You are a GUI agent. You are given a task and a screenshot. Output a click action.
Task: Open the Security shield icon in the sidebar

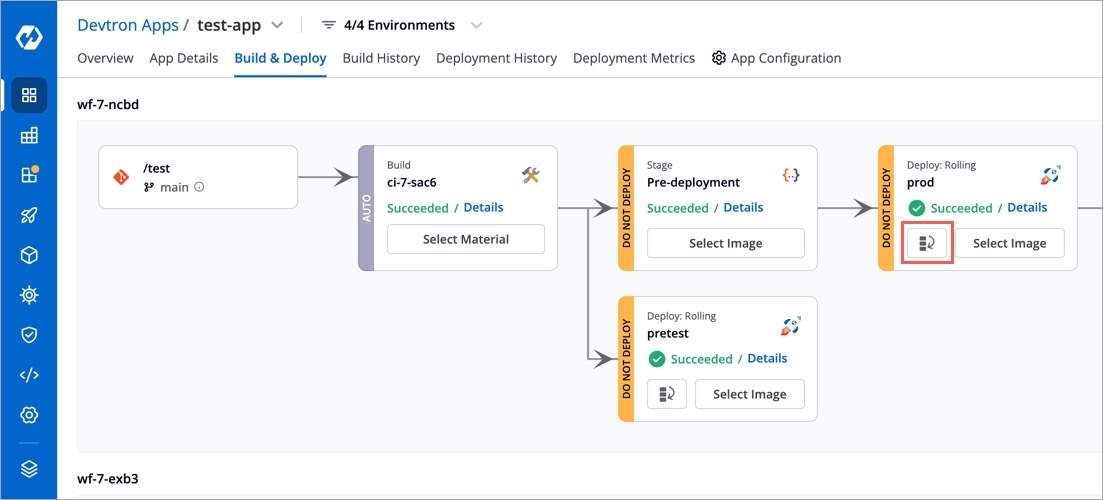pos(29,335)
